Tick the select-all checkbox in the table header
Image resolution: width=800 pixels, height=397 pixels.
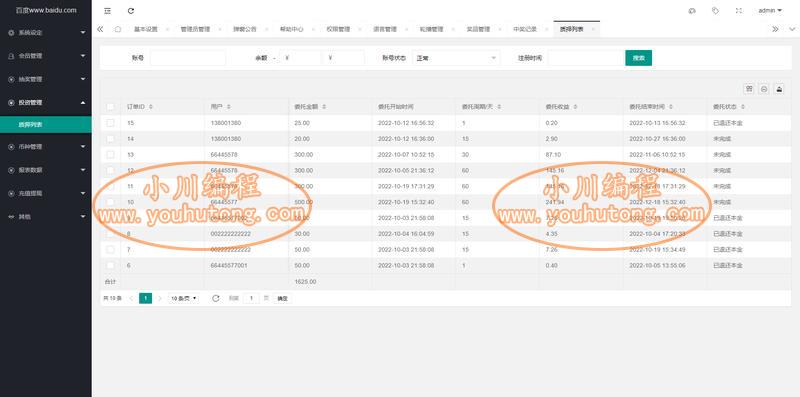point(110,107)
